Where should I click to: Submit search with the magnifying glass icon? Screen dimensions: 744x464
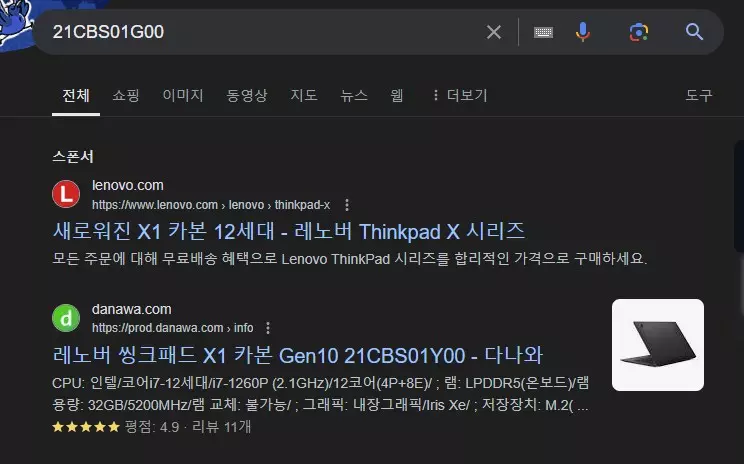click(694, 32)
